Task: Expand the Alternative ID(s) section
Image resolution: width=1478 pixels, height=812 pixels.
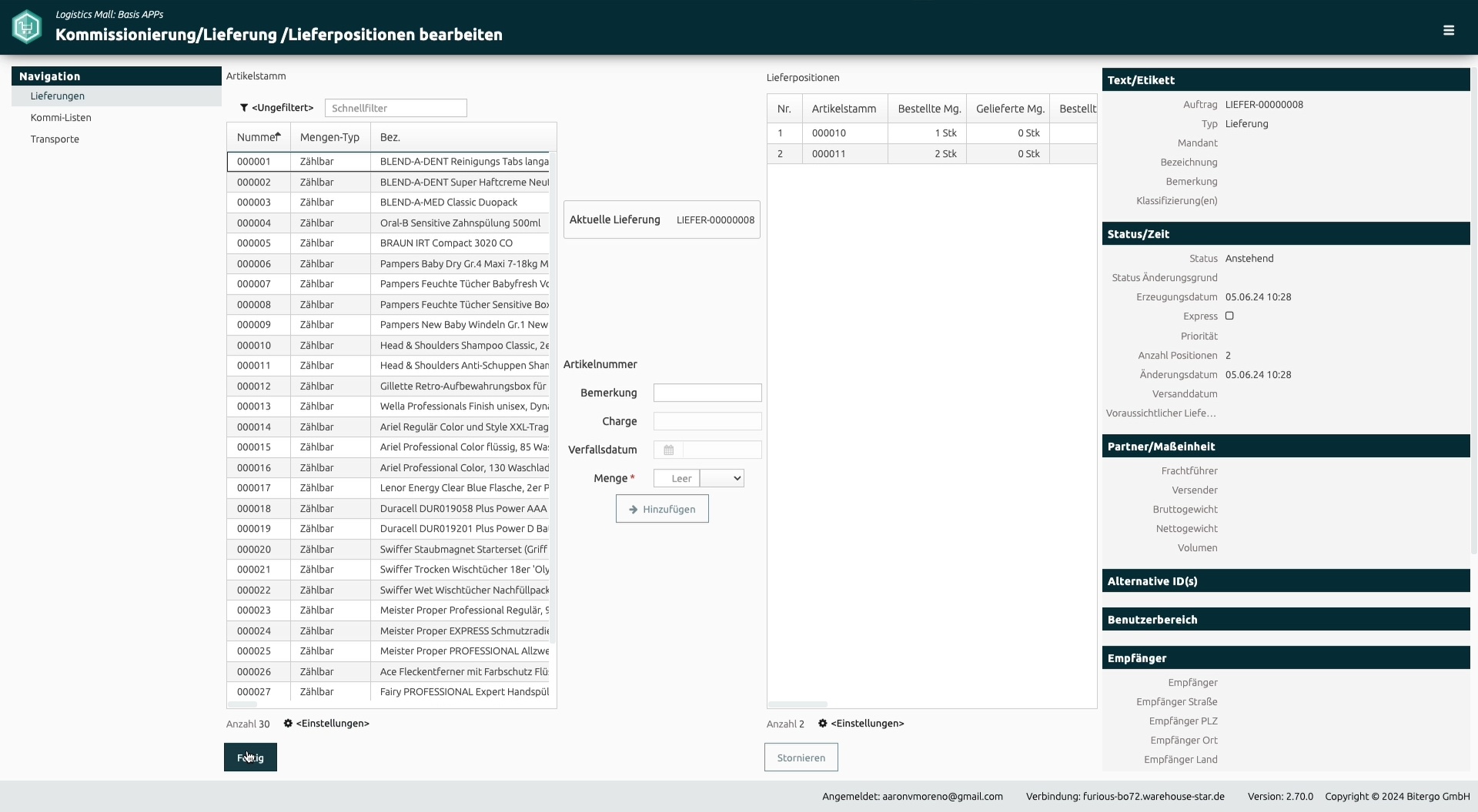Action: click(x=1286, y=581)
